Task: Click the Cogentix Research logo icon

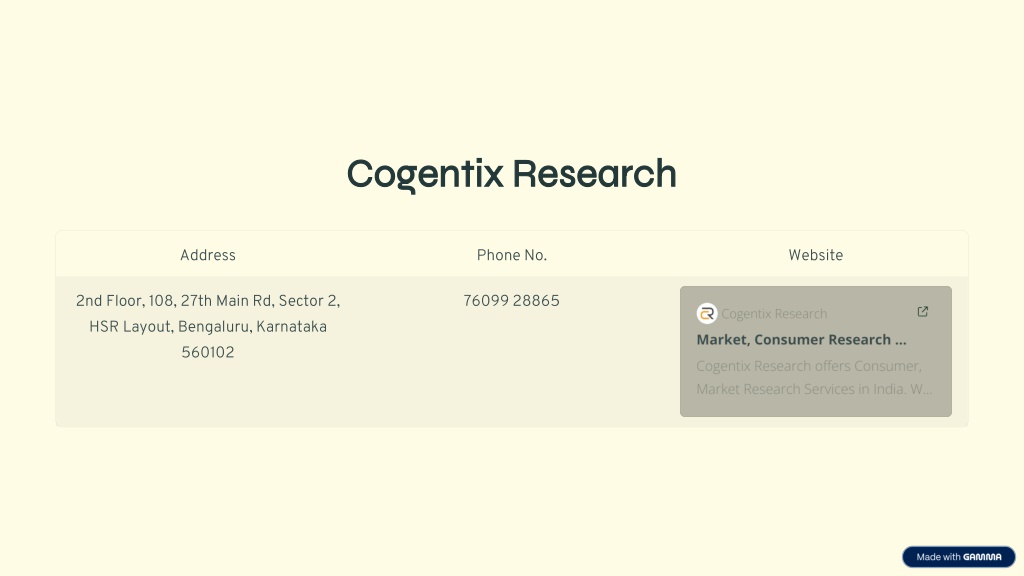Action: 707,313
